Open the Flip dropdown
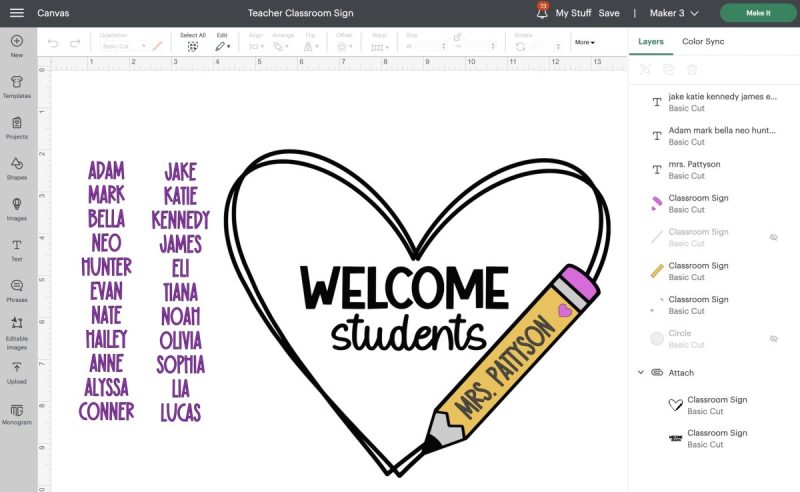This screenshot has width=800, height=492. [x=311, y=46]
